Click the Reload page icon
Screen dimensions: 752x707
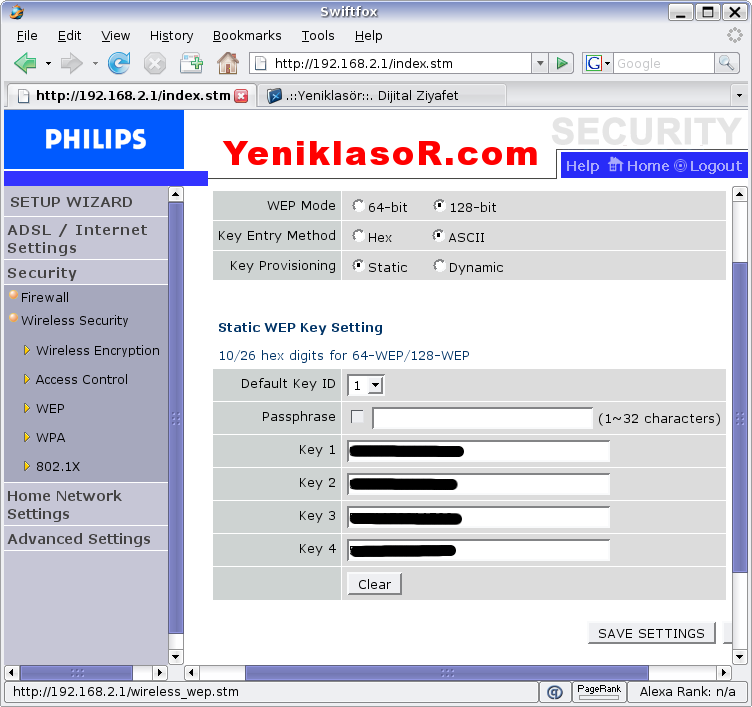(x=119, y=63)
